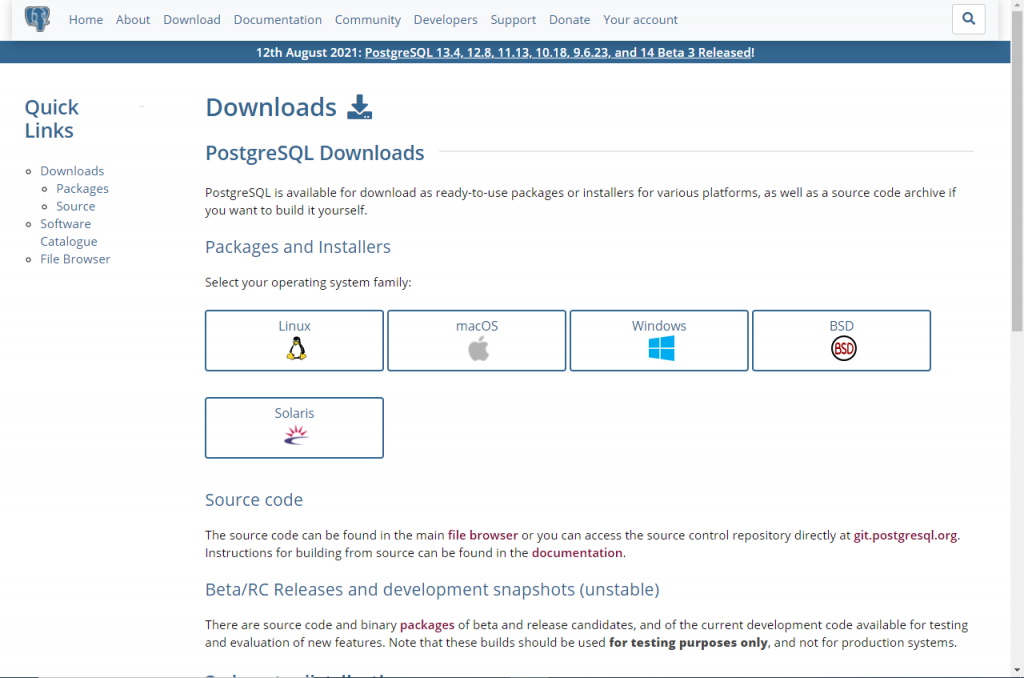Open the Support menu item
1024x678 pixels.
pos(513,20)
